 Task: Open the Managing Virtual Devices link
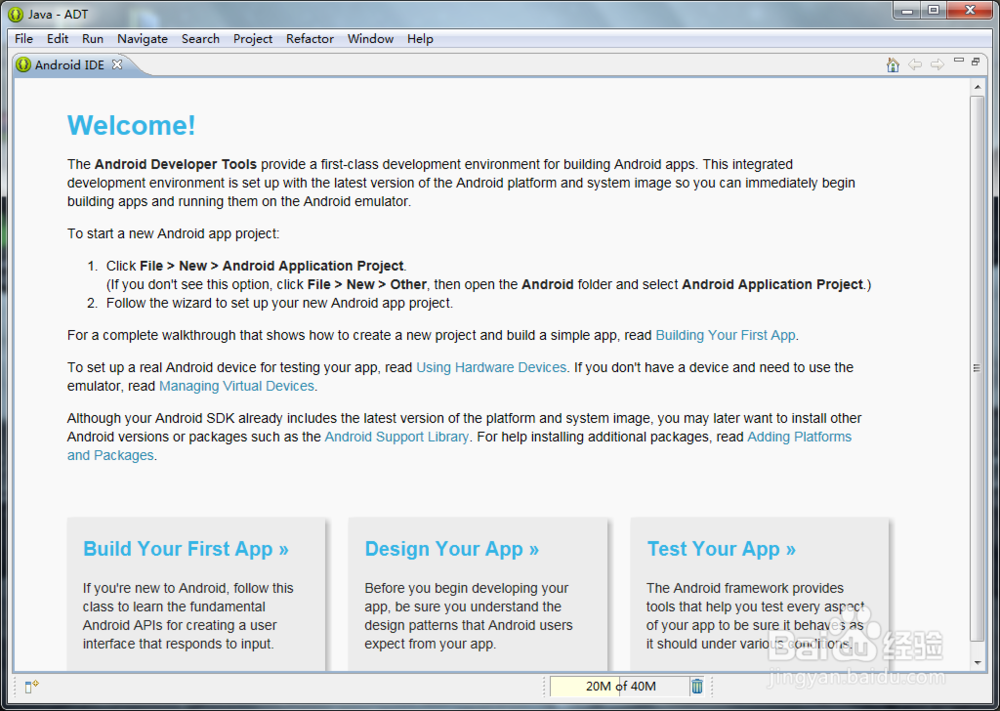tap(237, 386)
